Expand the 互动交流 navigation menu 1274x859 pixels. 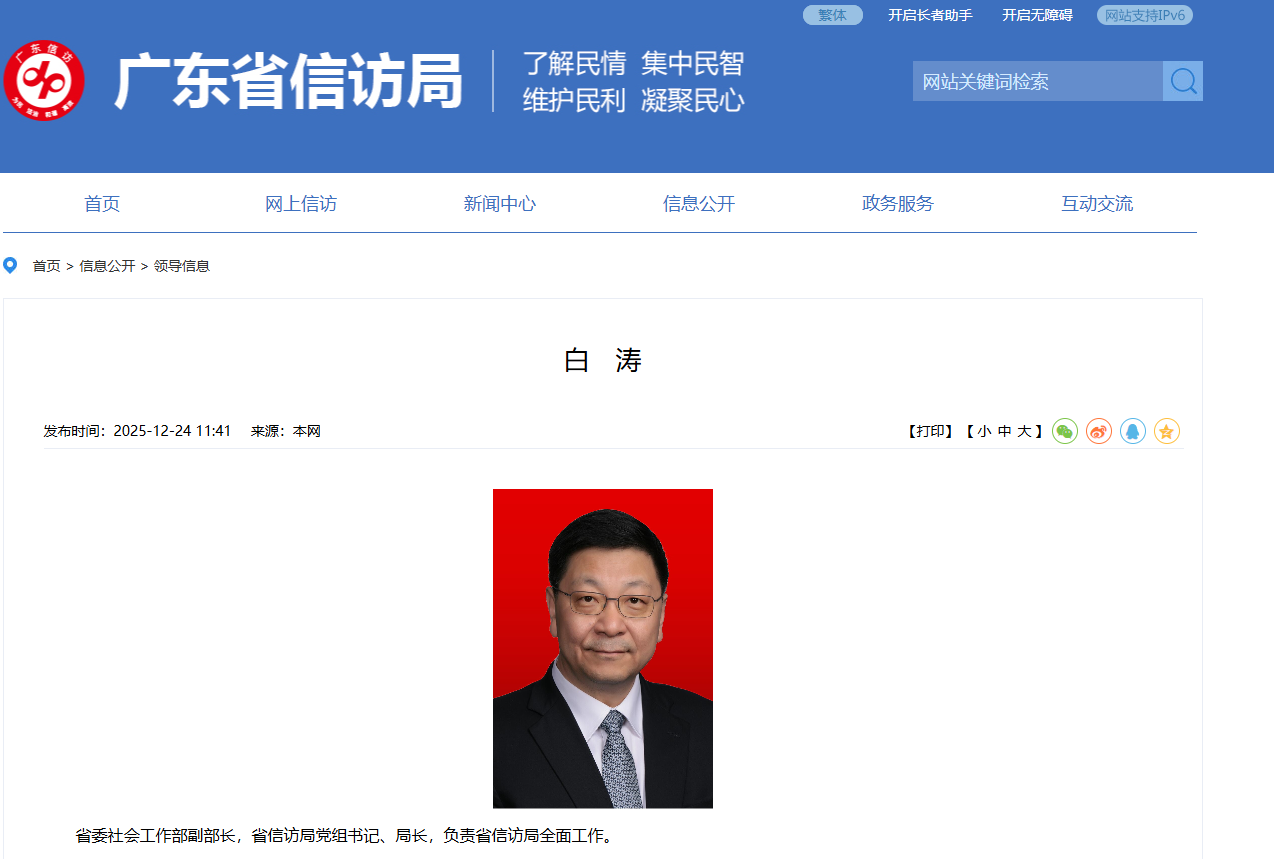coord(1096,203)
